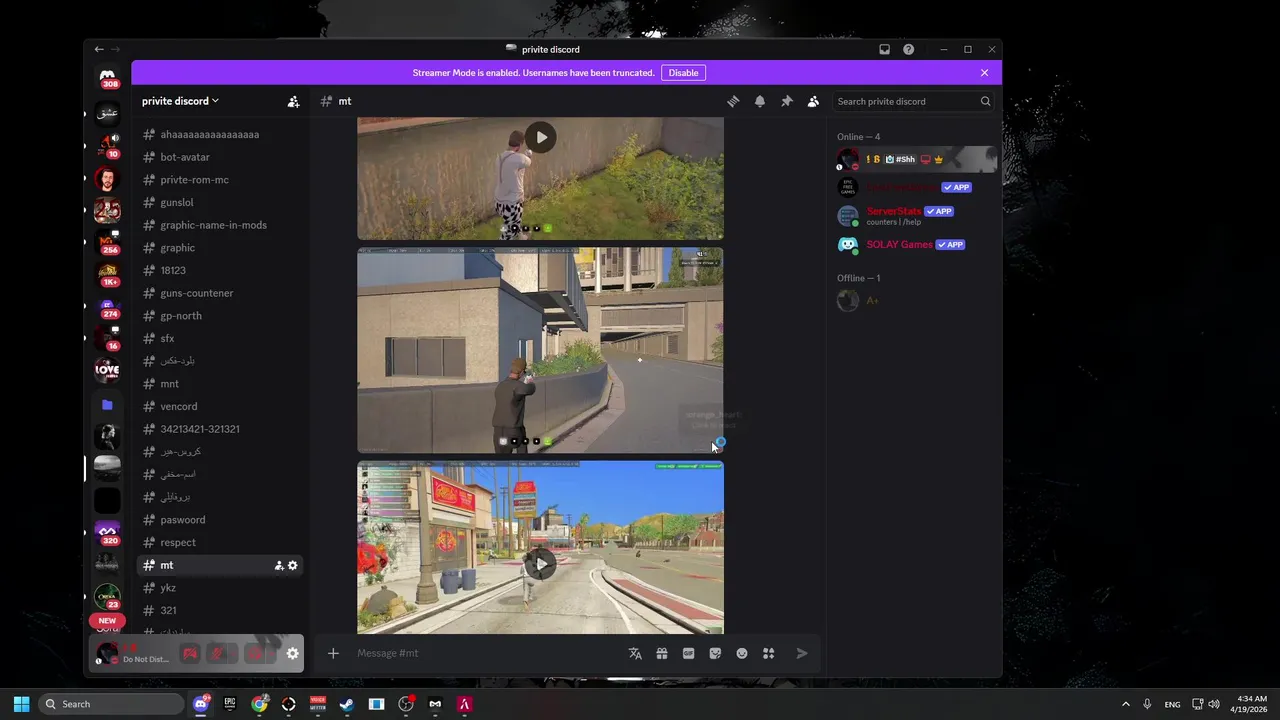Open the pasword channel
The height and width of the screenshot is (720, 1280).
click(220, 520)
